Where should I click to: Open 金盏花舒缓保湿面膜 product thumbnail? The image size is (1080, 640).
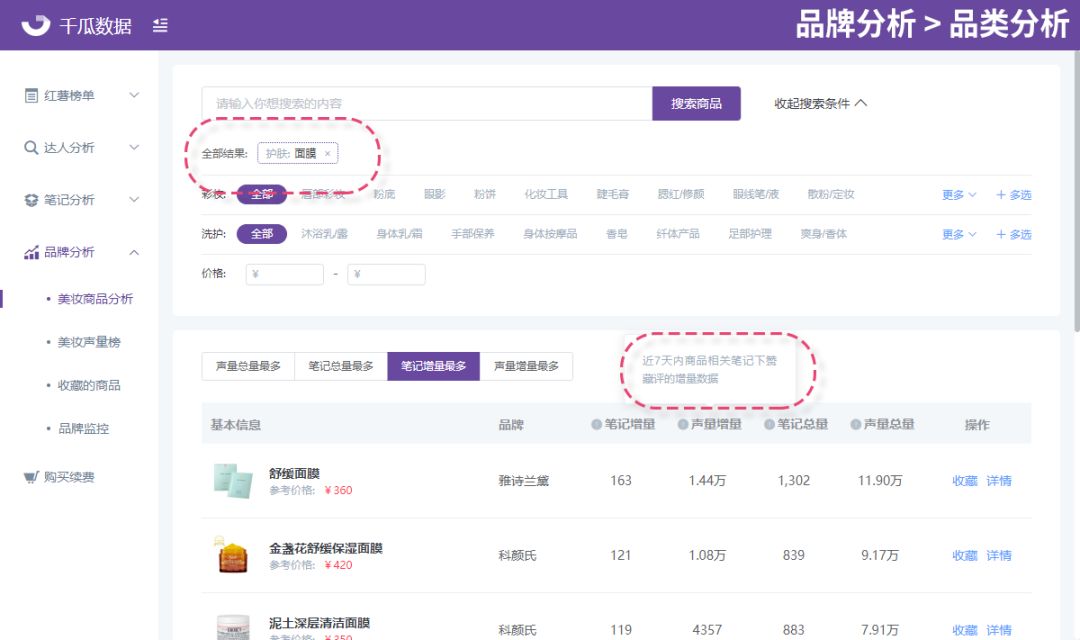tap(233, 555)
